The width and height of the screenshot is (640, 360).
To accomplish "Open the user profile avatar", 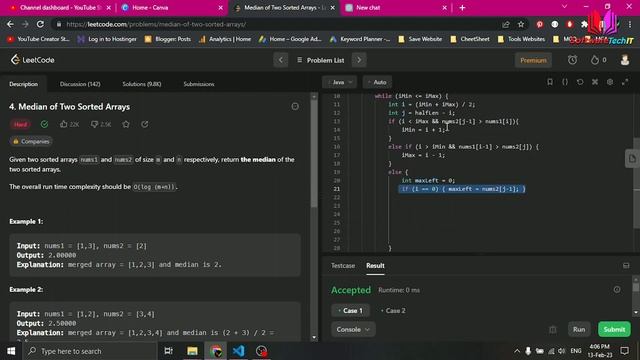I will coord(624,60).
